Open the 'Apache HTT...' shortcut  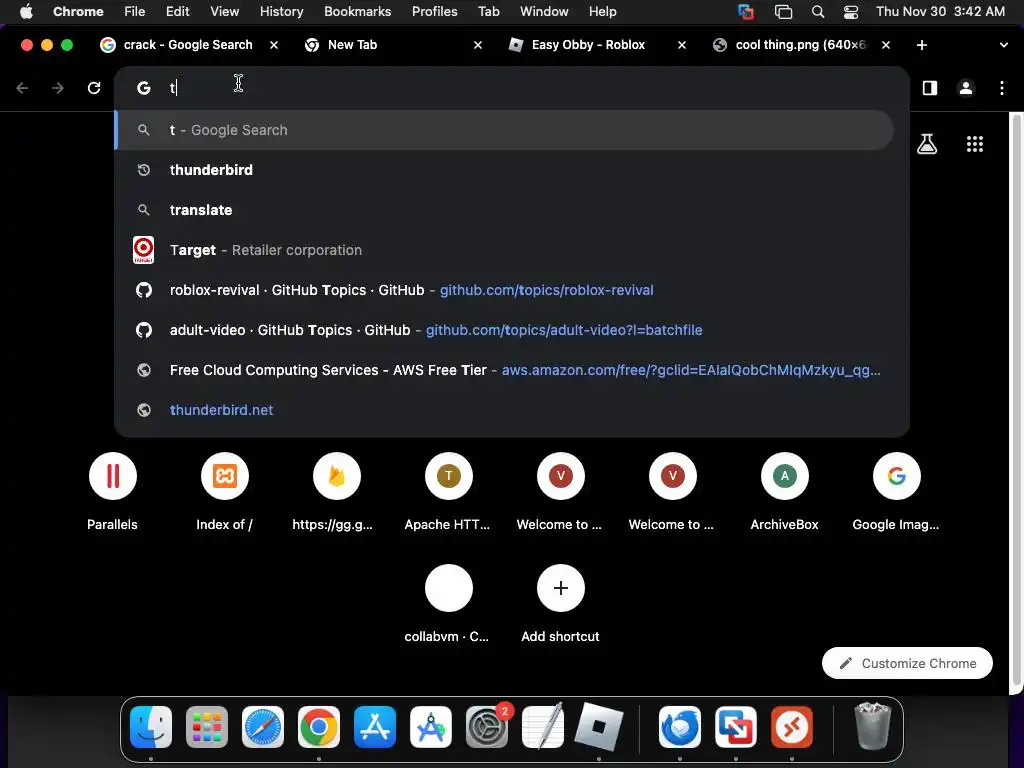(449, 491)
